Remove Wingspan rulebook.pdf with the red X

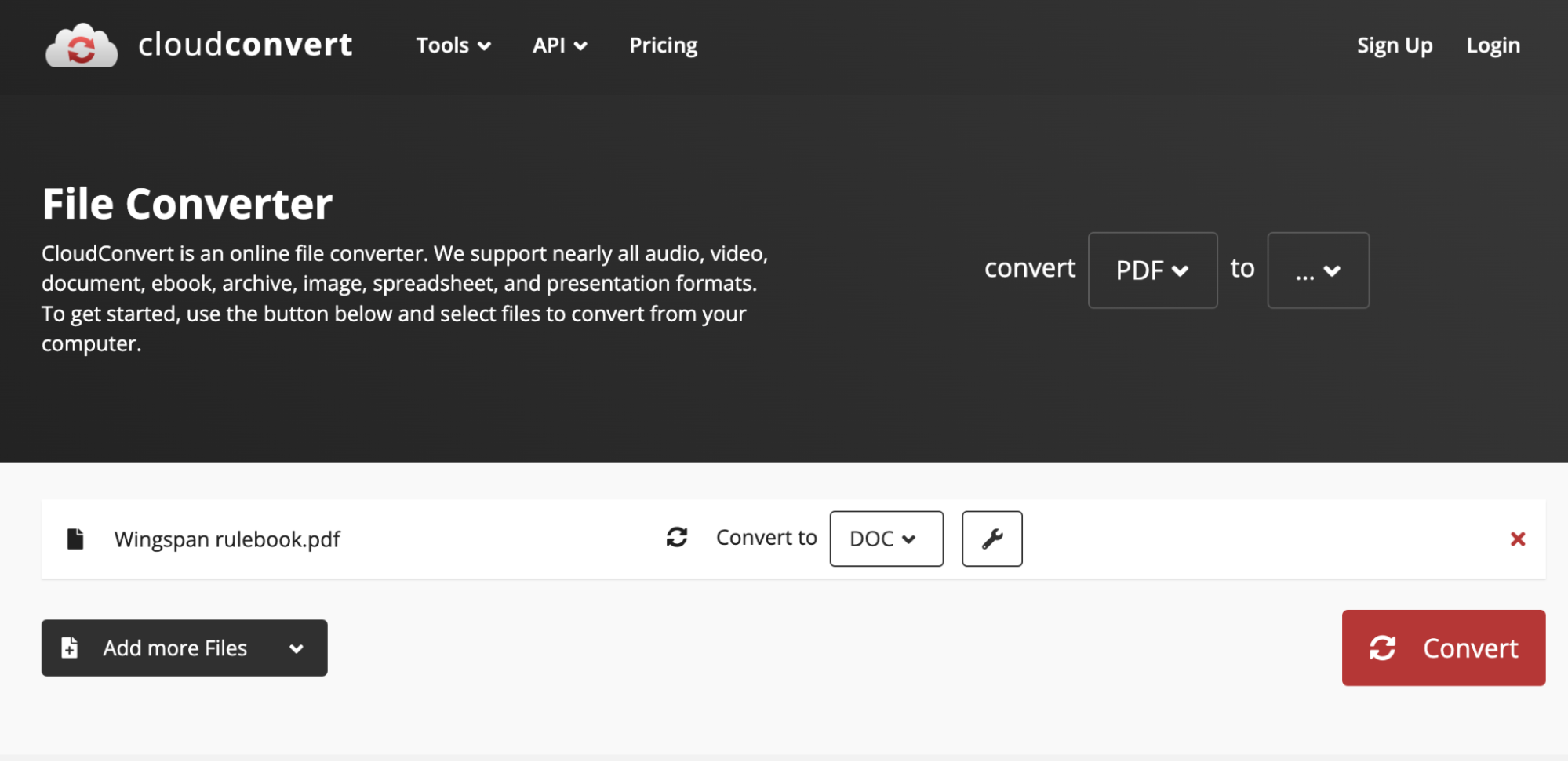(x=1518, y=539)
